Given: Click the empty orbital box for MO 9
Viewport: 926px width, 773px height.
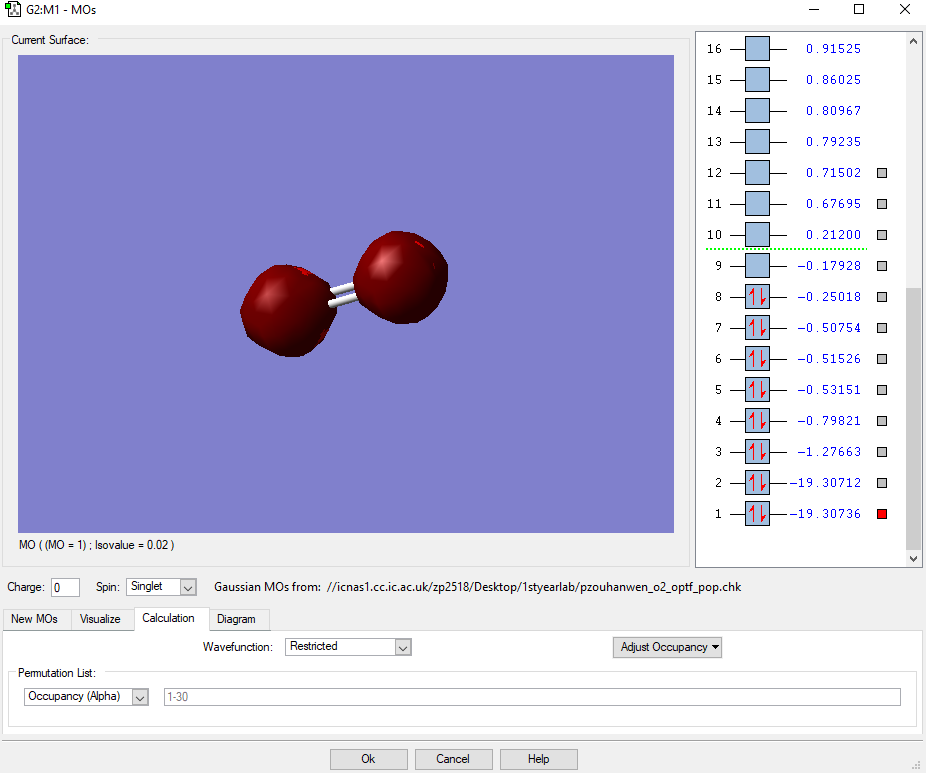Looking at the screenshot, I should click(x=757, y=266).
